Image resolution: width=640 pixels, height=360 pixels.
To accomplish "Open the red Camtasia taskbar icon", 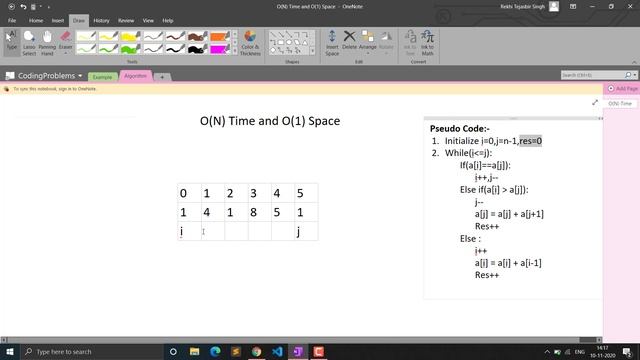I will coord(319,351).
